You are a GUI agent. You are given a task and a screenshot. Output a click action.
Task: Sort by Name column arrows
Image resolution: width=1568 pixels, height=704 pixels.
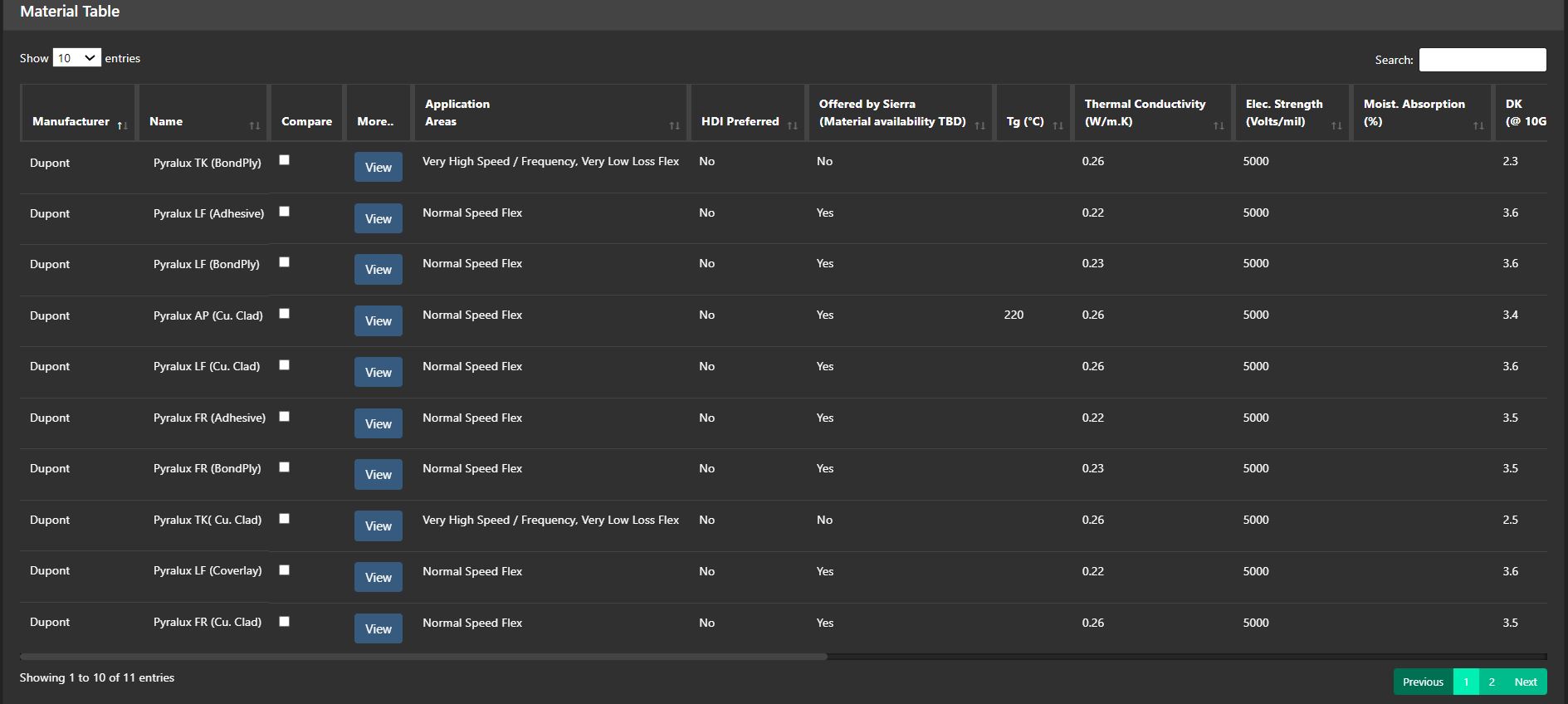pos(254,125)
